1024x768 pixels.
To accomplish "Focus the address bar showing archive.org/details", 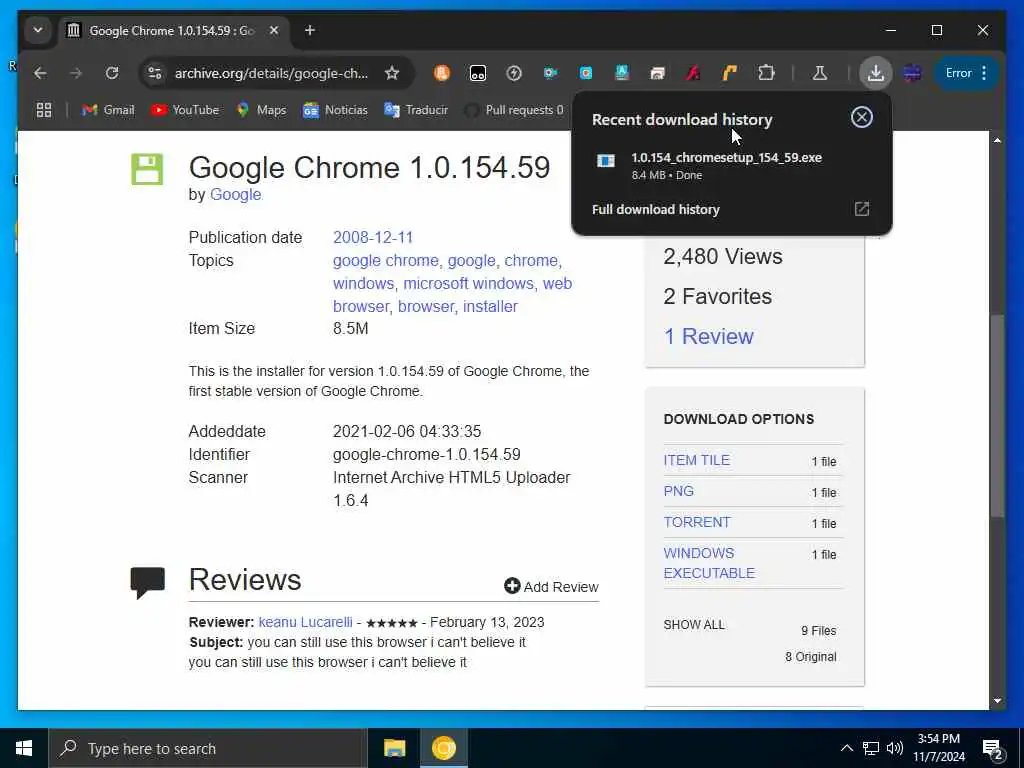I will pyautogui.click(x=271, y=73).
